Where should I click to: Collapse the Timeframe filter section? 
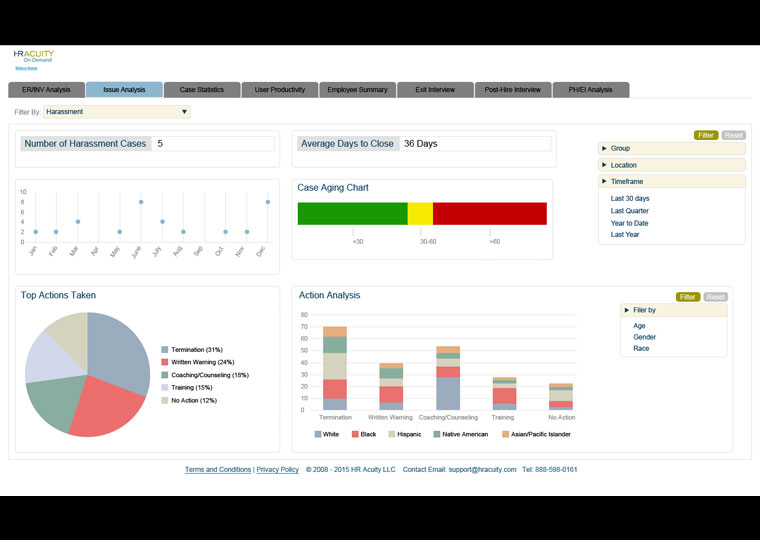672,181
